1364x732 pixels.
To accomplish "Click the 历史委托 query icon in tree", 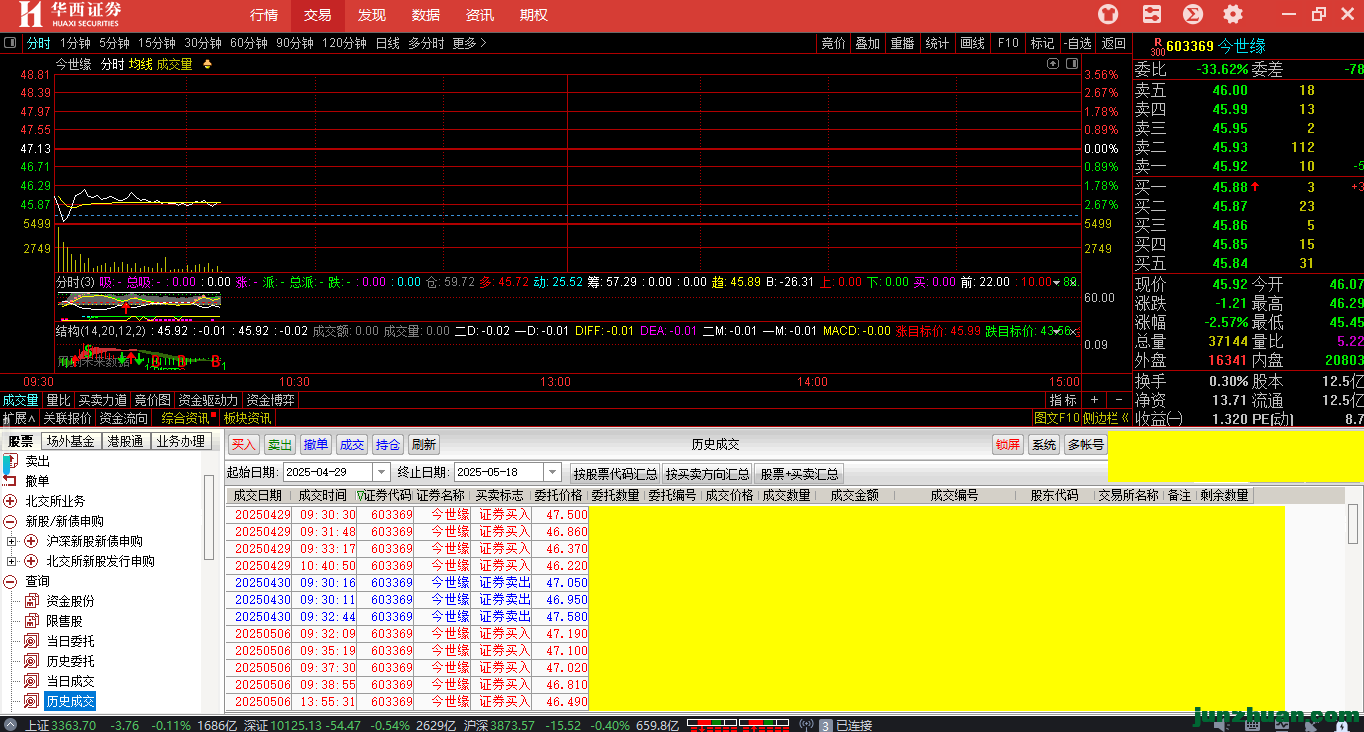I will coord(31,661).
